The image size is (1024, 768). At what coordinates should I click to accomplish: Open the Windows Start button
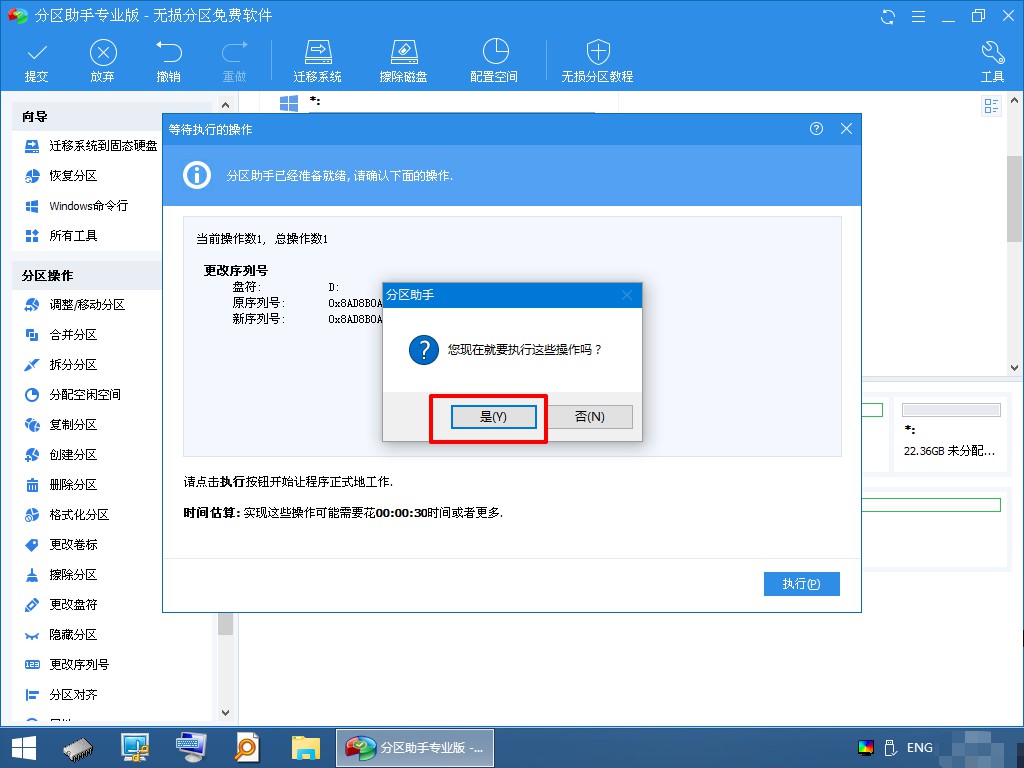click(24, 748)
